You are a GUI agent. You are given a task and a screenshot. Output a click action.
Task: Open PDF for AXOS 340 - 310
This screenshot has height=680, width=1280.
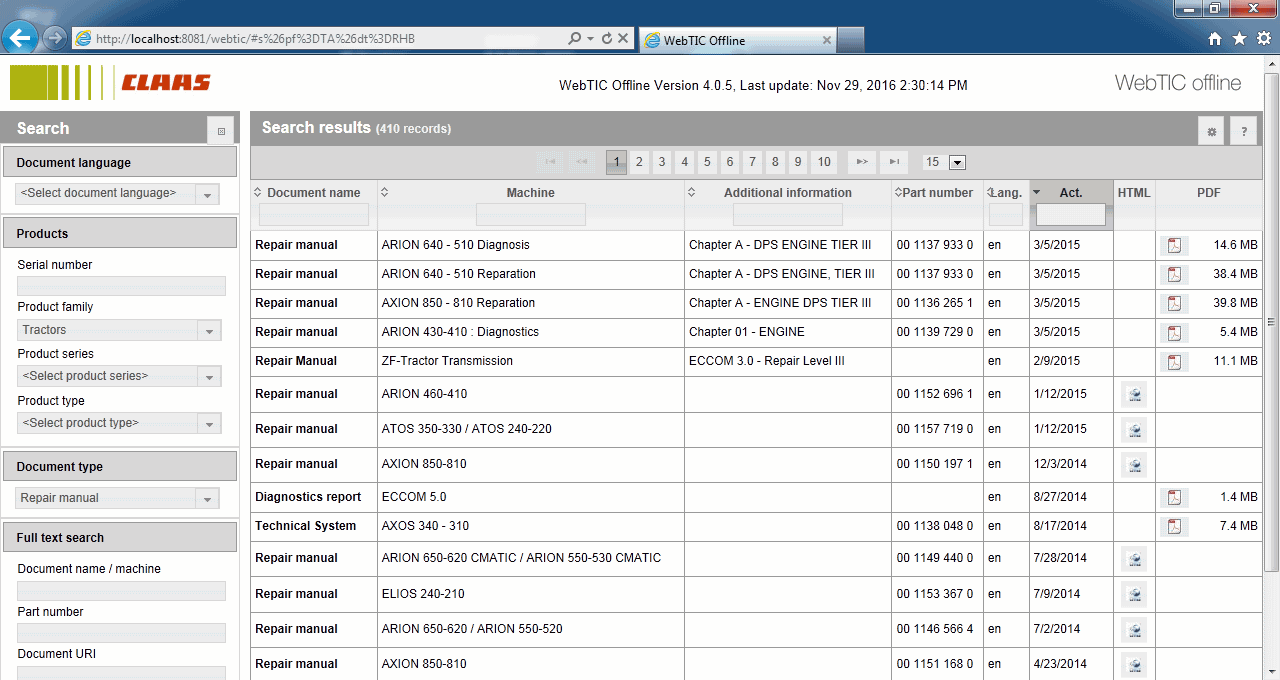(1175, 526)
